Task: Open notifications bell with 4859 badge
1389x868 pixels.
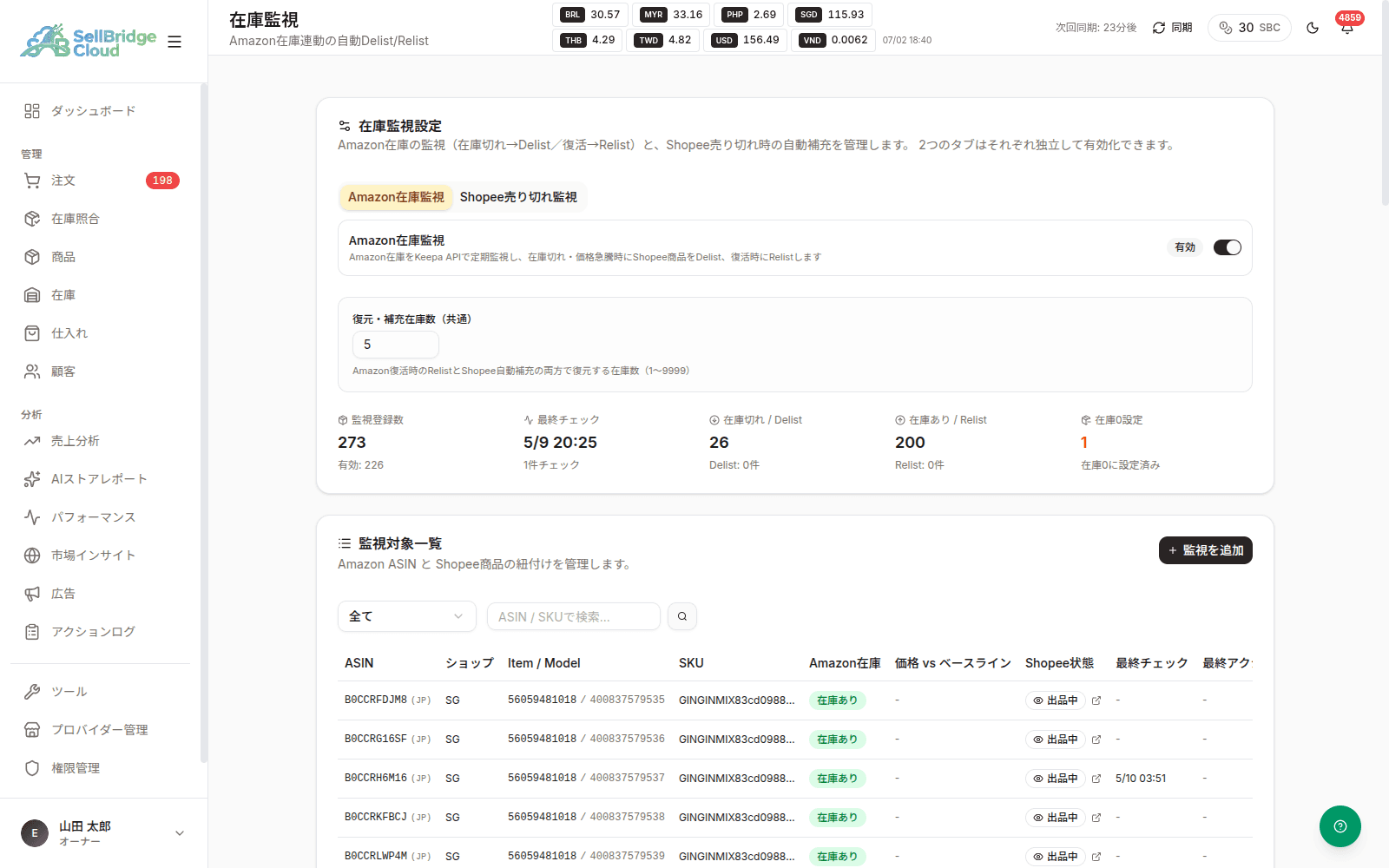Action: (1346, 27)
